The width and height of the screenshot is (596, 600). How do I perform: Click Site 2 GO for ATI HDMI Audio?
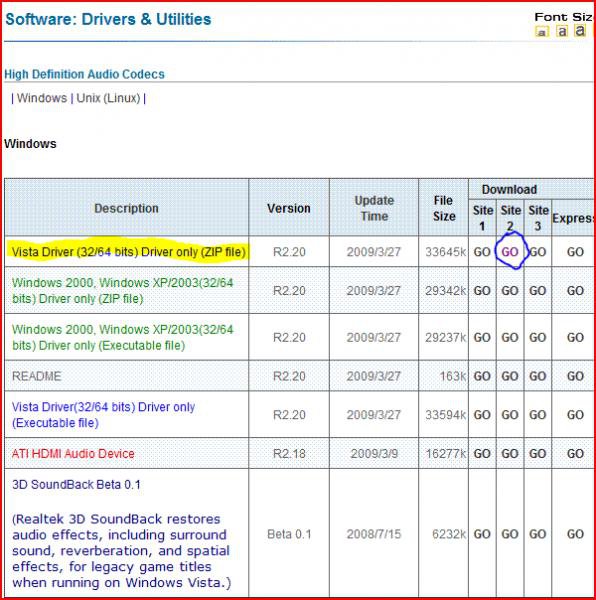point(510,454)
